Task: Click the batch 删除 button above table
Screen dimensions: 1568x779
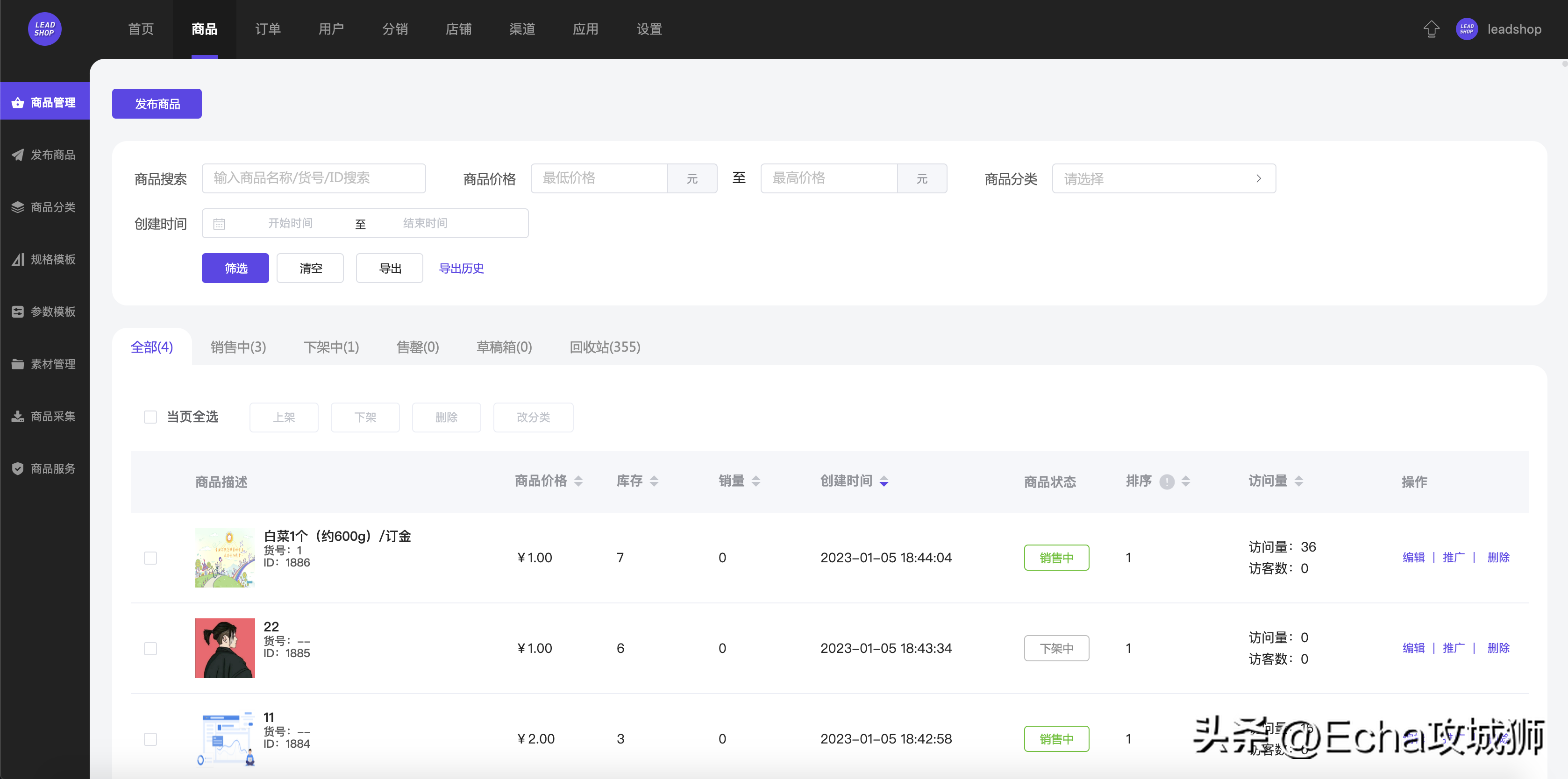Action: point(446,417)
